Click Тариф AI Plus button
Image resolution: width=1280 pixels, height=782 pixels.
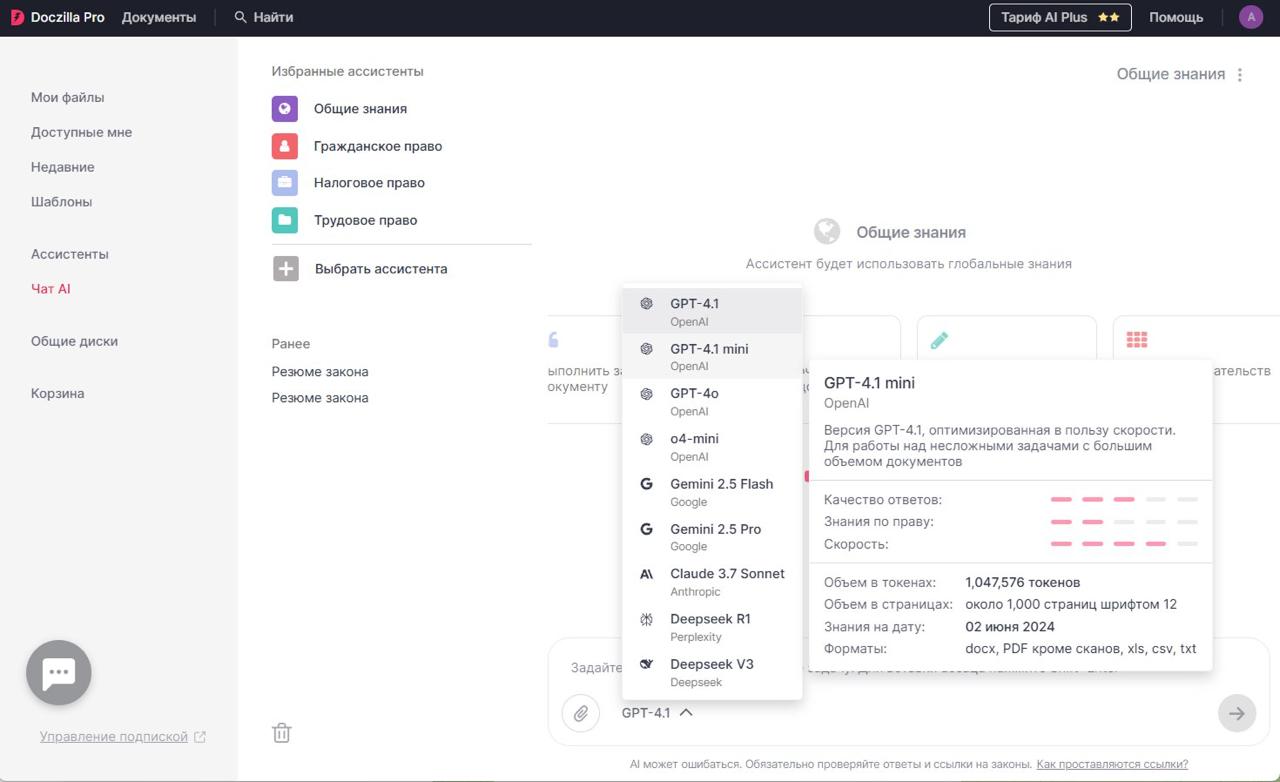coord(1060,17)
